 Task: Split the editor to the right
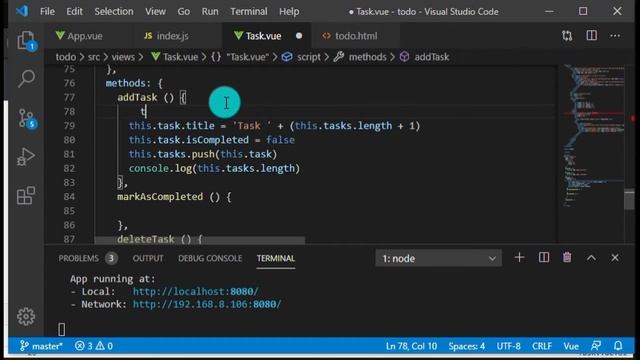(x=591, y=36)
